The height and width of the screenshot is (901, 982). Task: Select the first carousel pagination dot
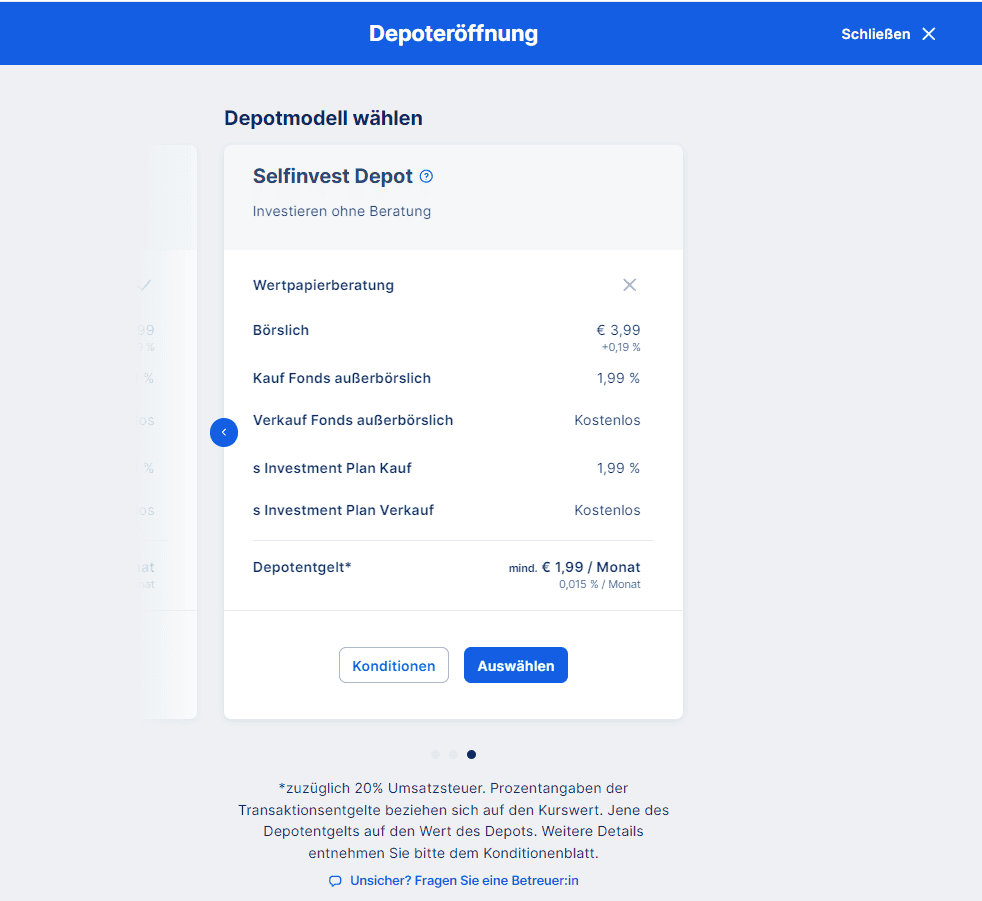(435, 754)
